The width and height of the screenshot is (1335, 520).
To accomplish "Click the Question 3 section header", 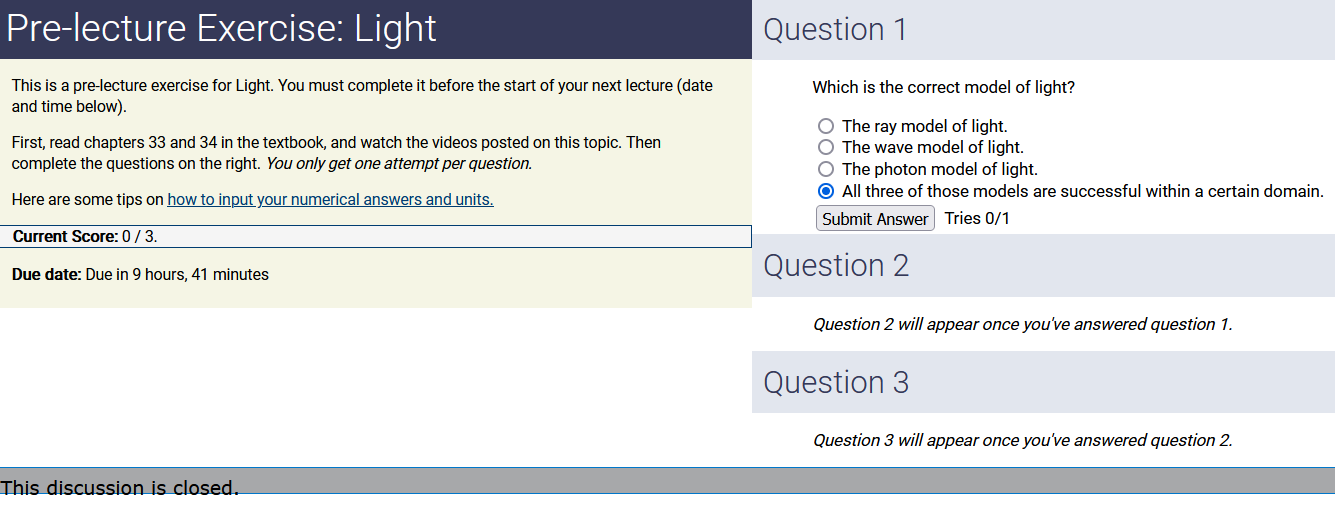I will pos(836,383).
